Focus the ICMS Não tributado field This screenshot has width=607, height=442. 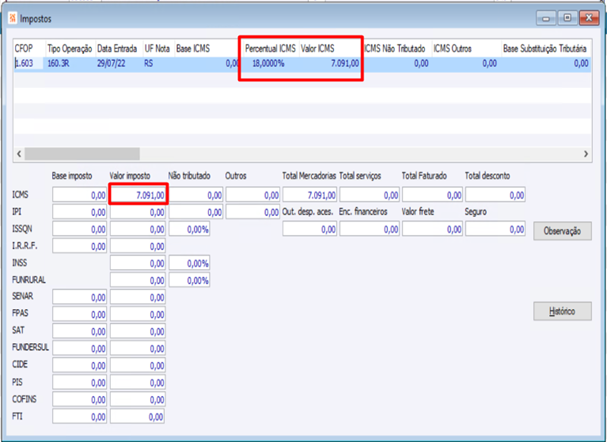[196, 195]
